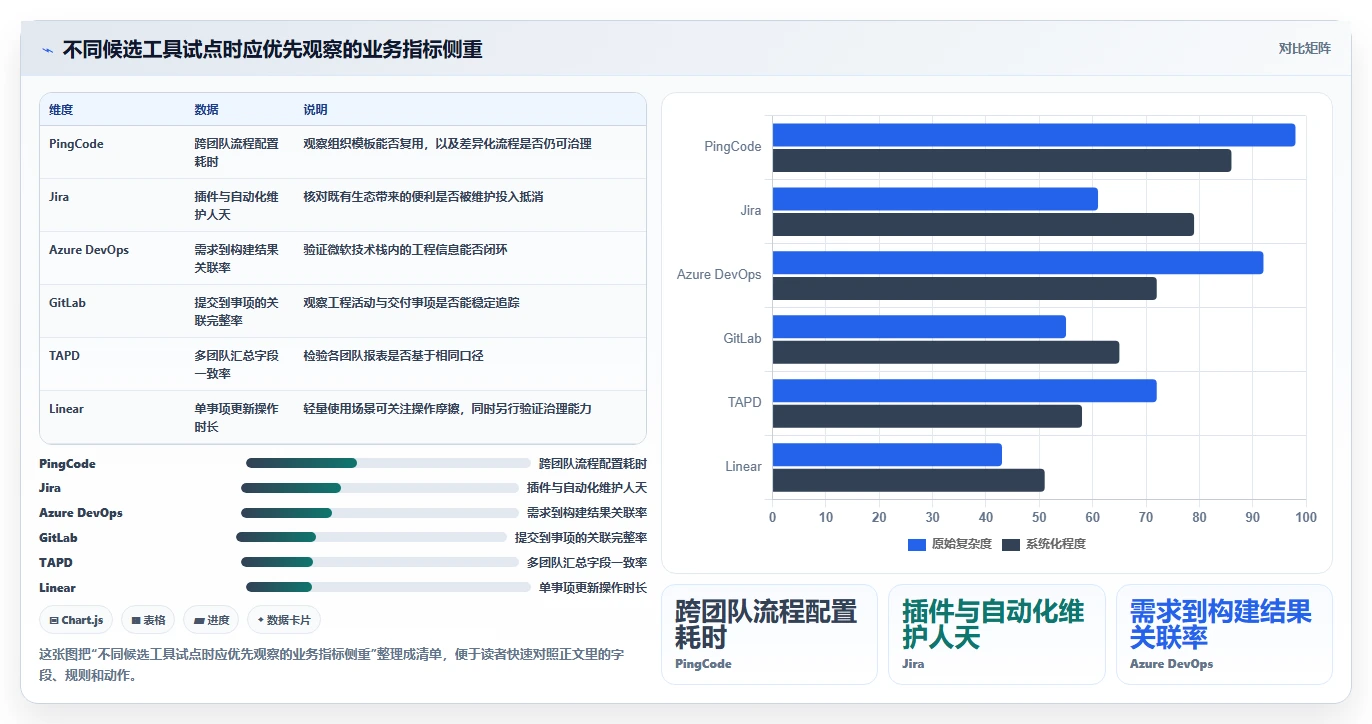The height and width of the screenshot is (724, 1372).
Task: Select the Chart.js chip
Action: pyautogui.click(x=76, y=620)
